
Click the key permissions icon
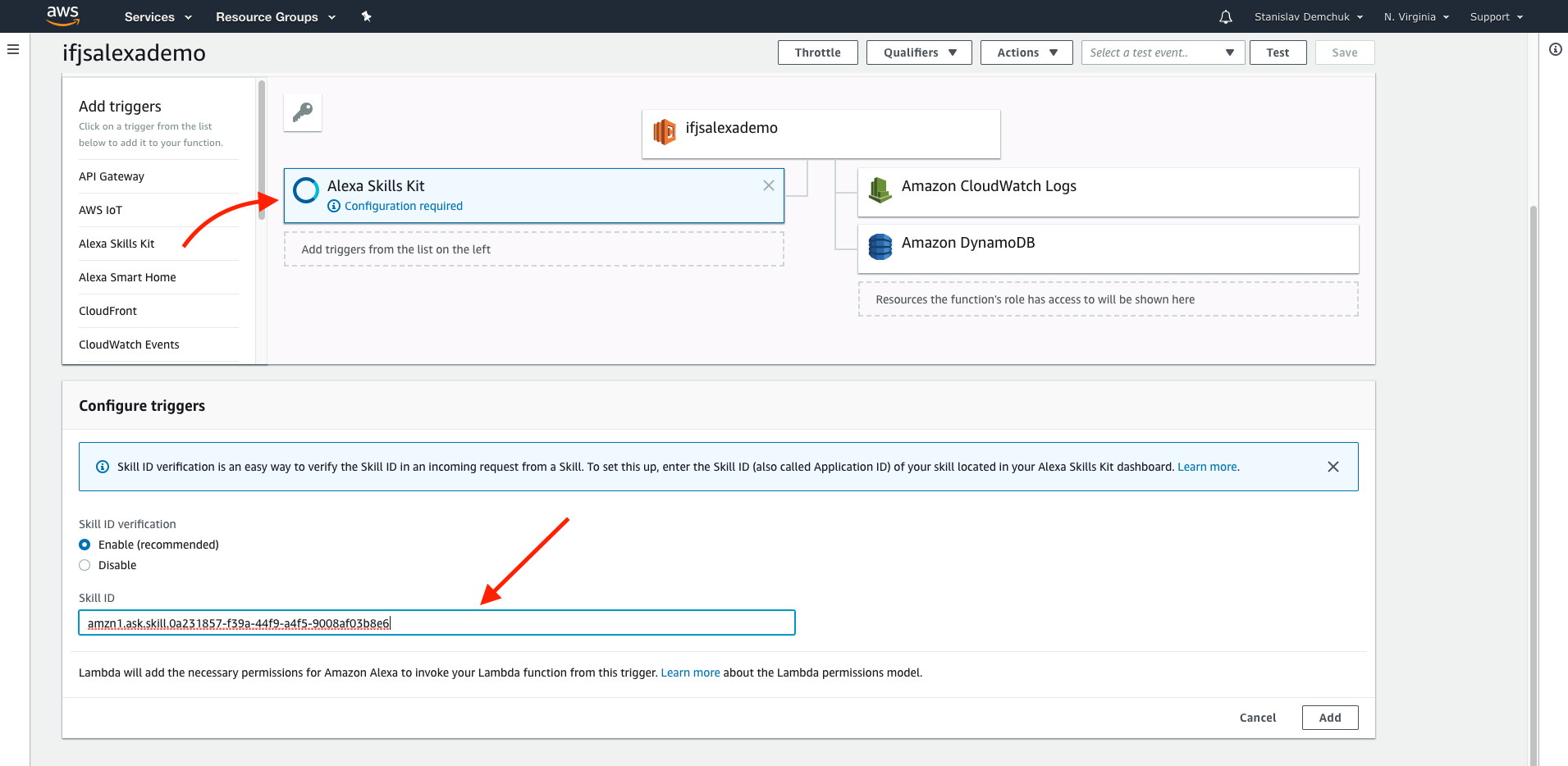303,112
